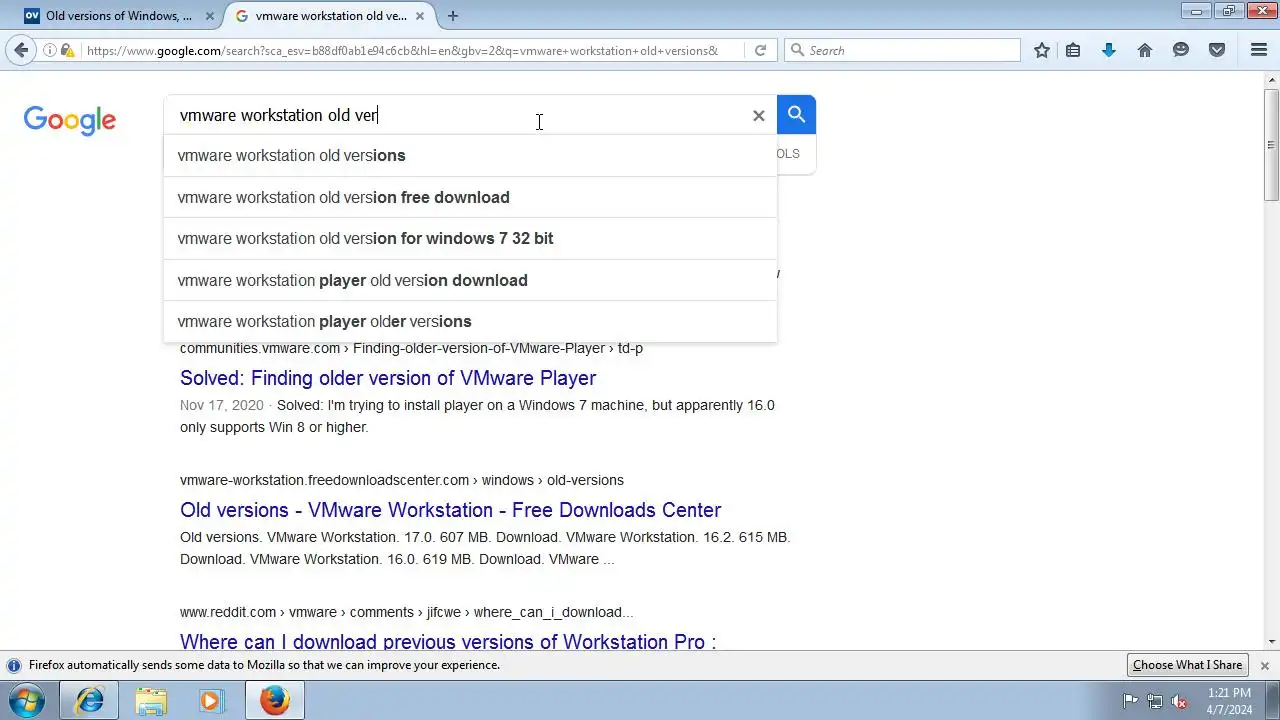Click the muted volume tray icon
This screenshot has width=1280, height=720.
pyautogui.click(x=1180, y=701)
